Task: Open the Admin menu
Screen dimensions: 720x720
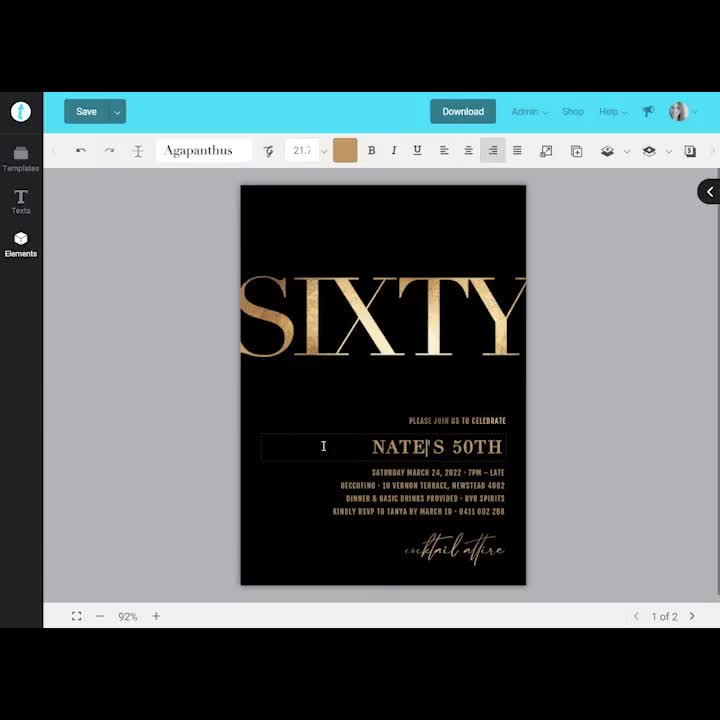Action: tap(529, 112)
